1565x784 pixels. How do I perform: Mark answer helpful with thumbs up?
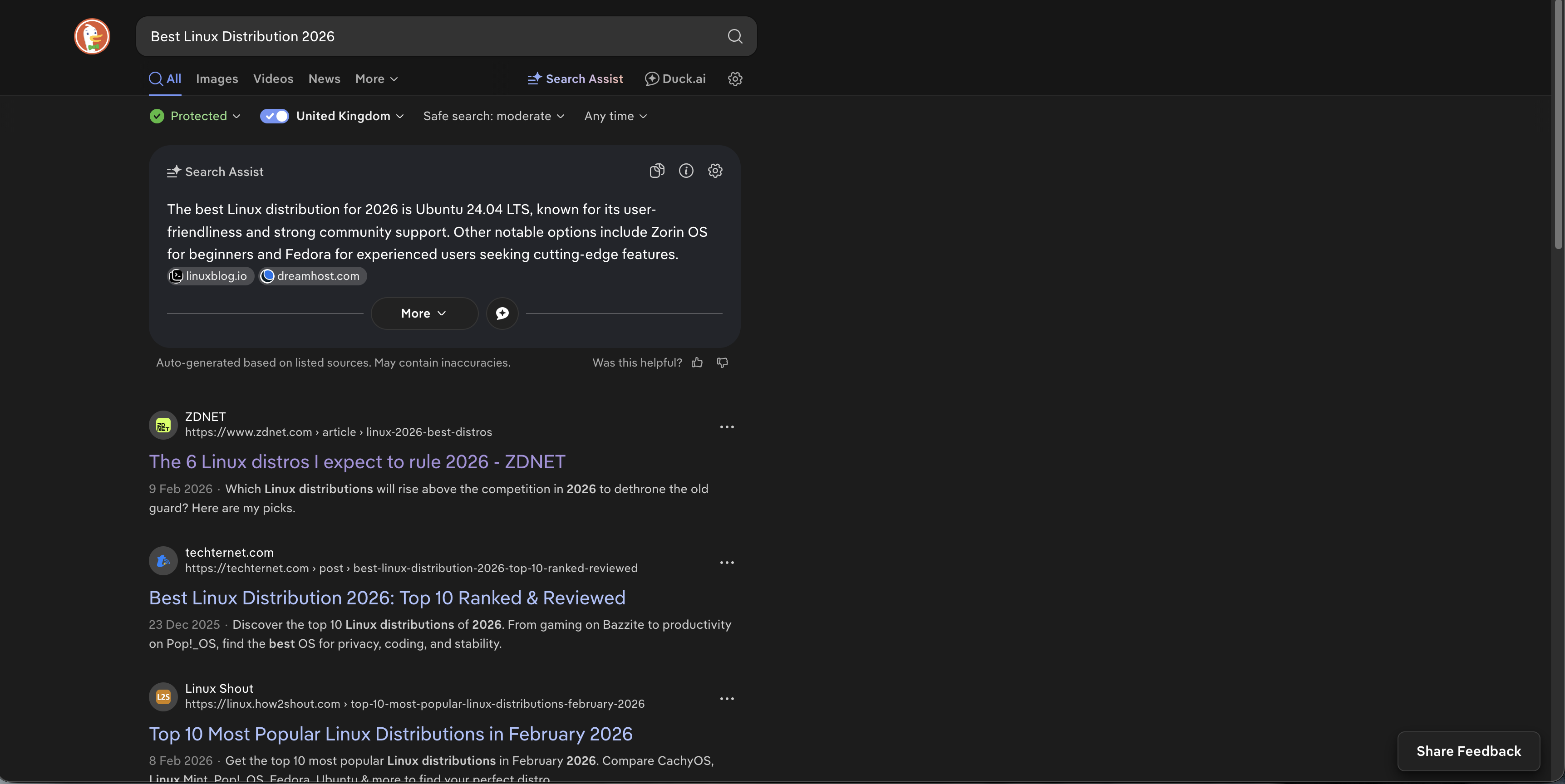pyautogui.click(x=697, y=363)
